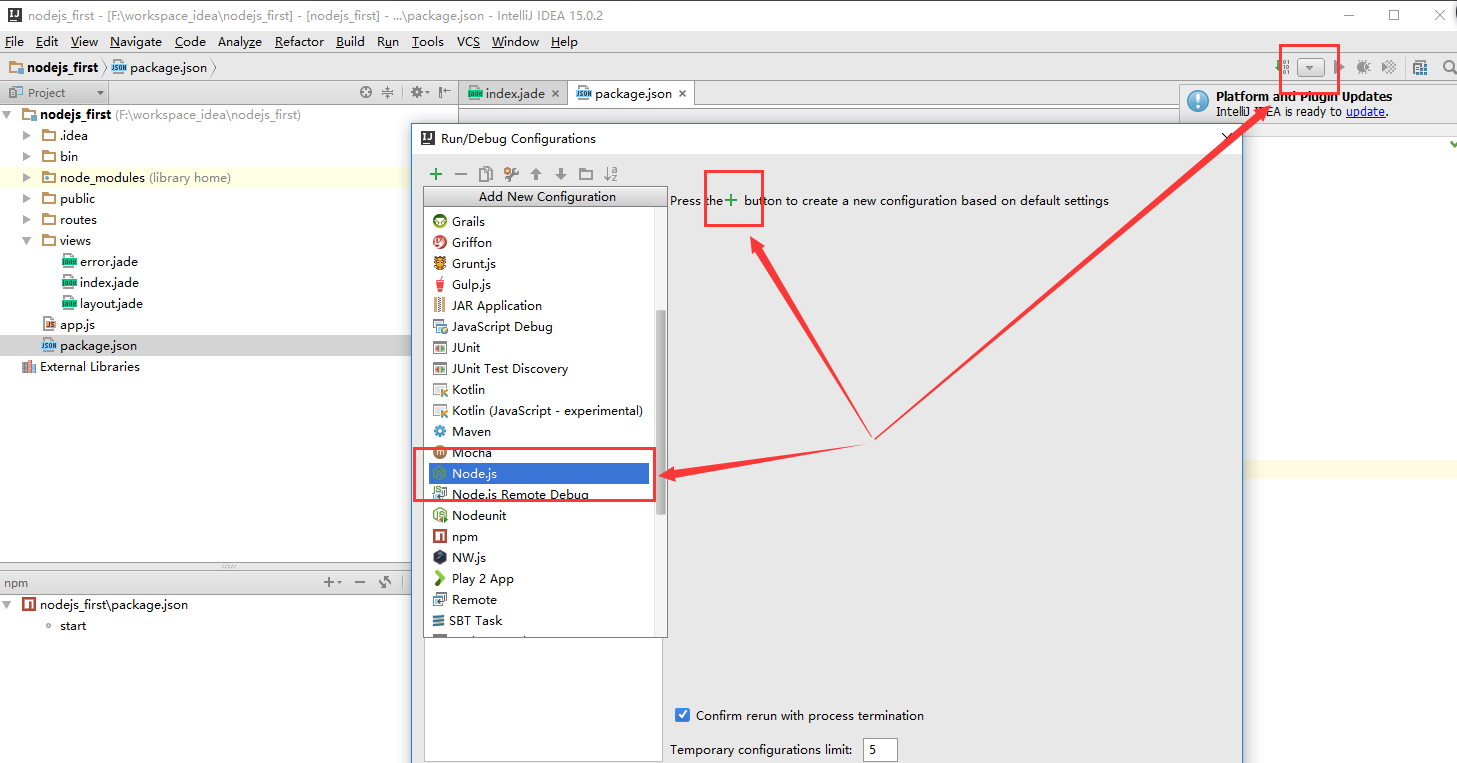This screenshot has width=1457, height=763.
Task: Click the Run with Coverage icon
Action: tap(1389, 67)
